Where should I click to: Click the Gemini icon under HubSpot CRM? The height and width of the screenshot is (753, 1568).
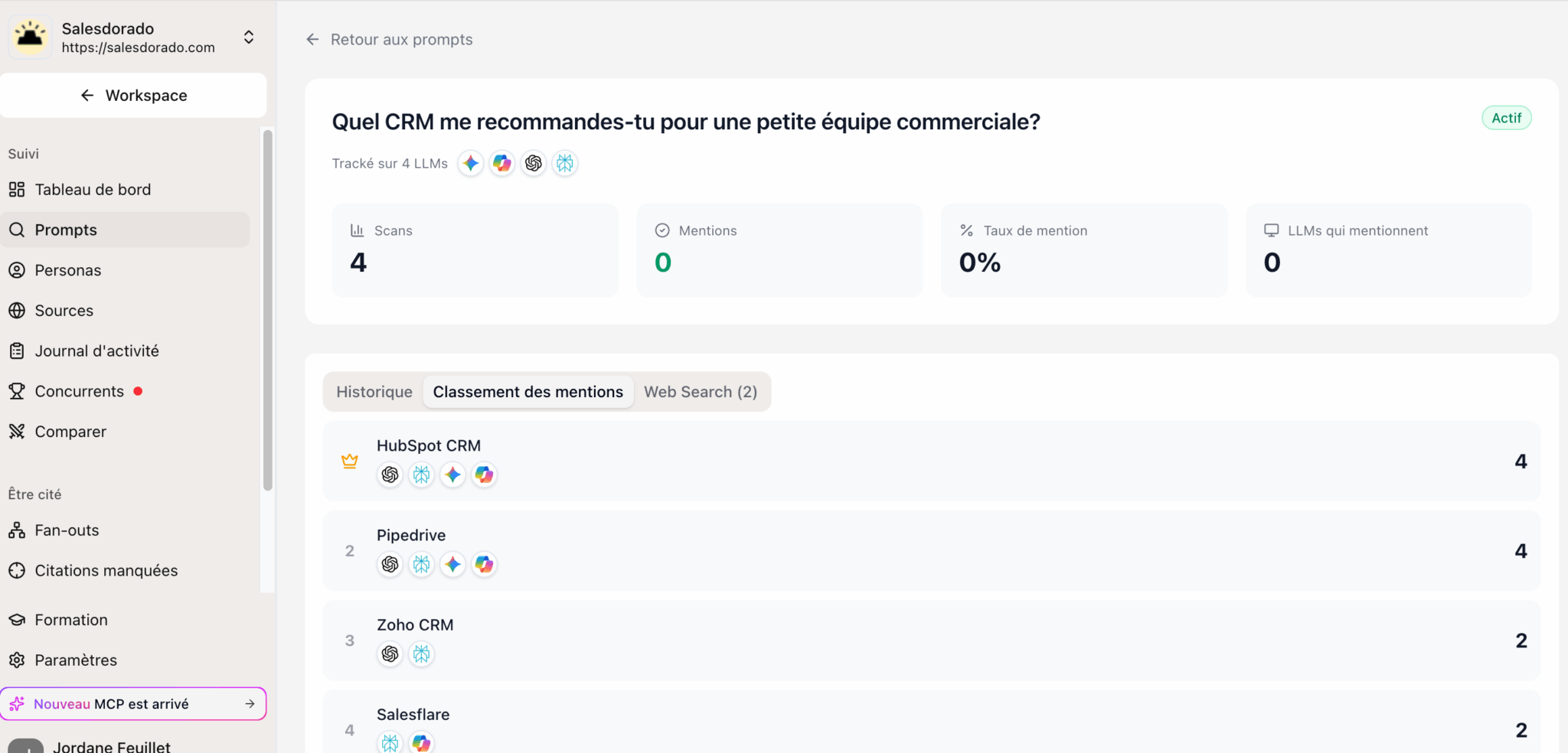coord(453,475)
